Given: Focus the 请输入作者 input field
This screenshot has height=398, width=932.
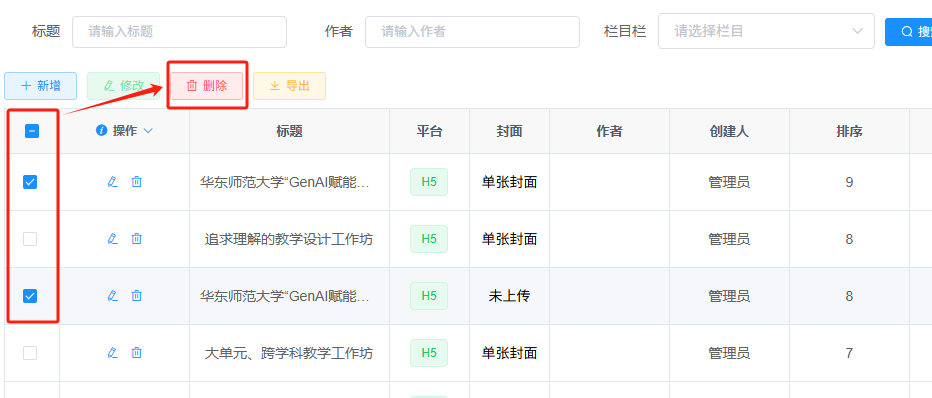Looking at the screenshot, I should (x=473, y=31).
